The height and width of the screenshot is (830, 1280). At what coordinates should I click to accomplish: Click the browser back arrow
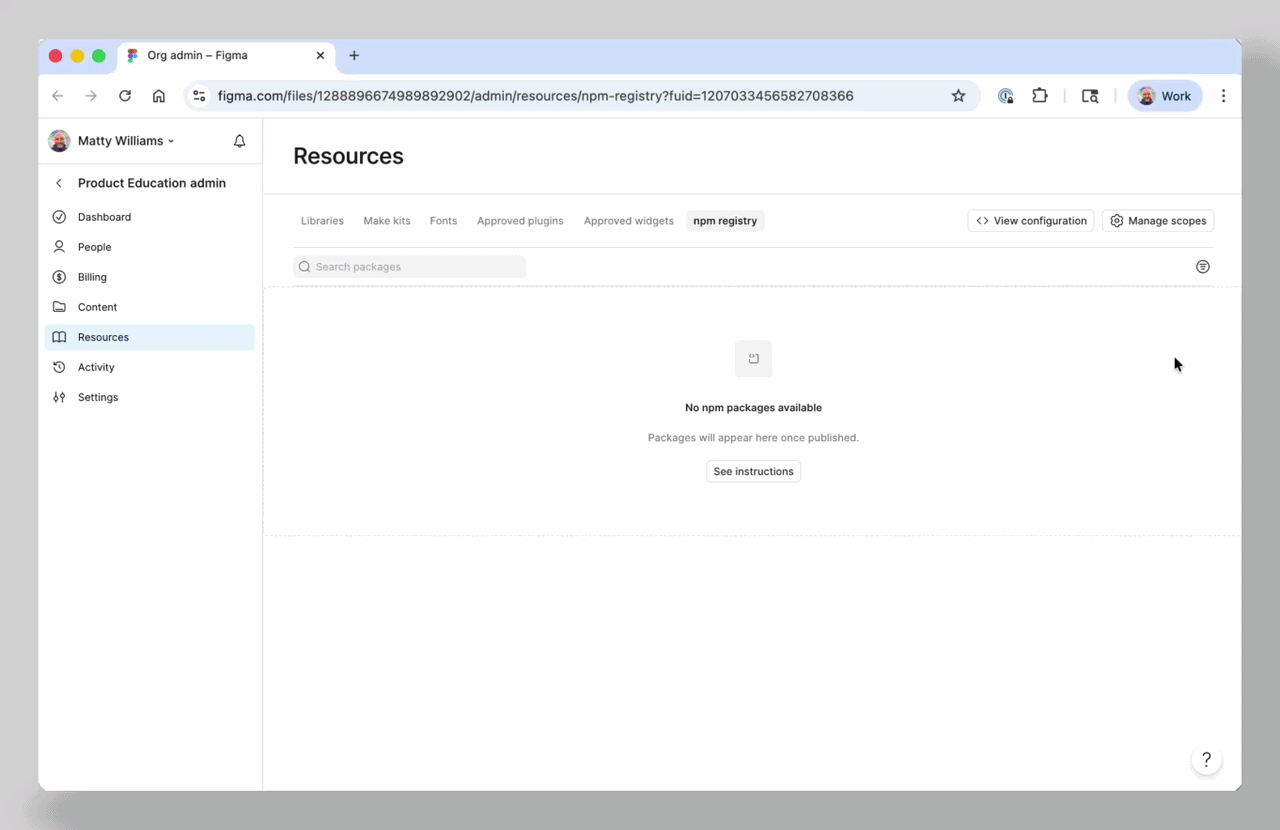tap(57, 96)
